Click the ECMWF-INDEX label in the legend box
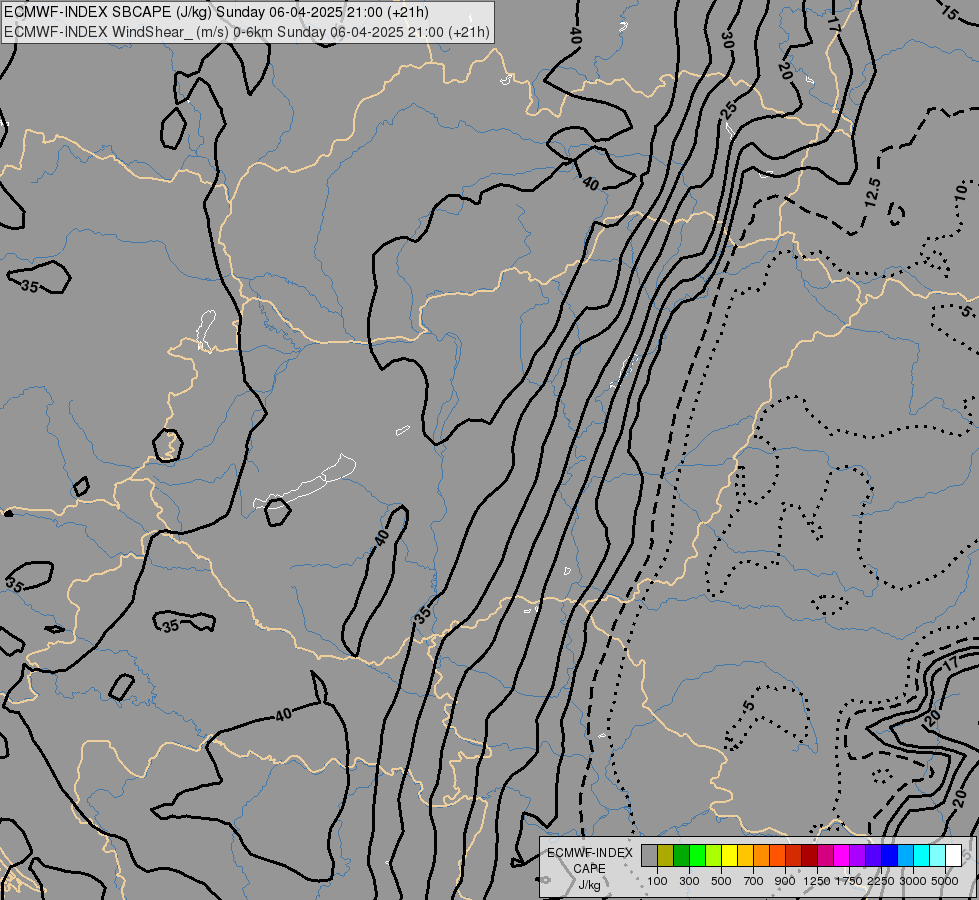979x900 pixels. click(x=590, y=853)
